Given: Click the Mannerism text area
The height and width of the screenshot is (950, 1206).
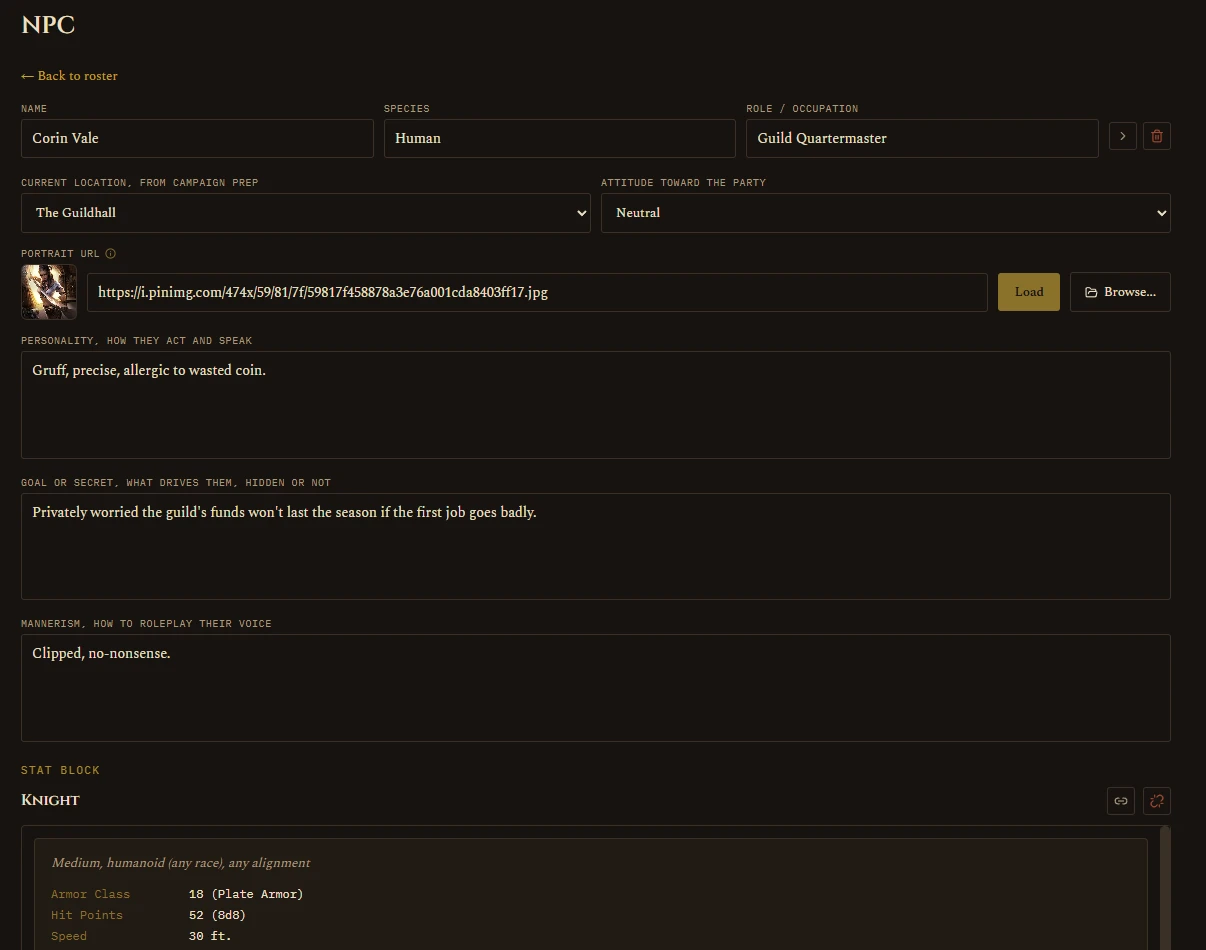Looking at the screenshot, I should point(596,688).
